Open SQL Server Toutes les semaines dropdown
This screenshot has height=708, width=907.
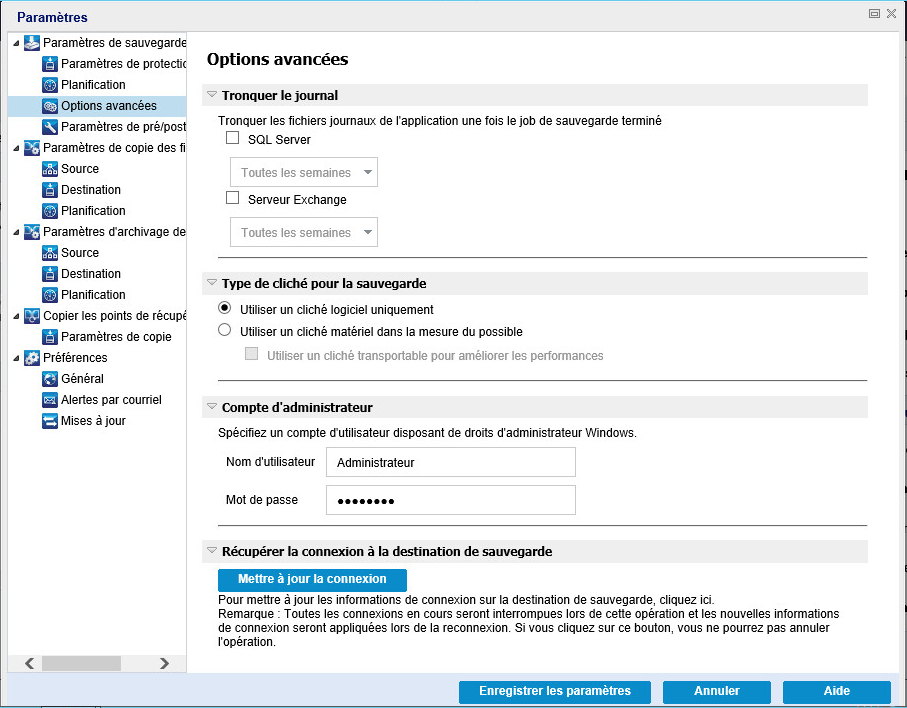point(304,172)
